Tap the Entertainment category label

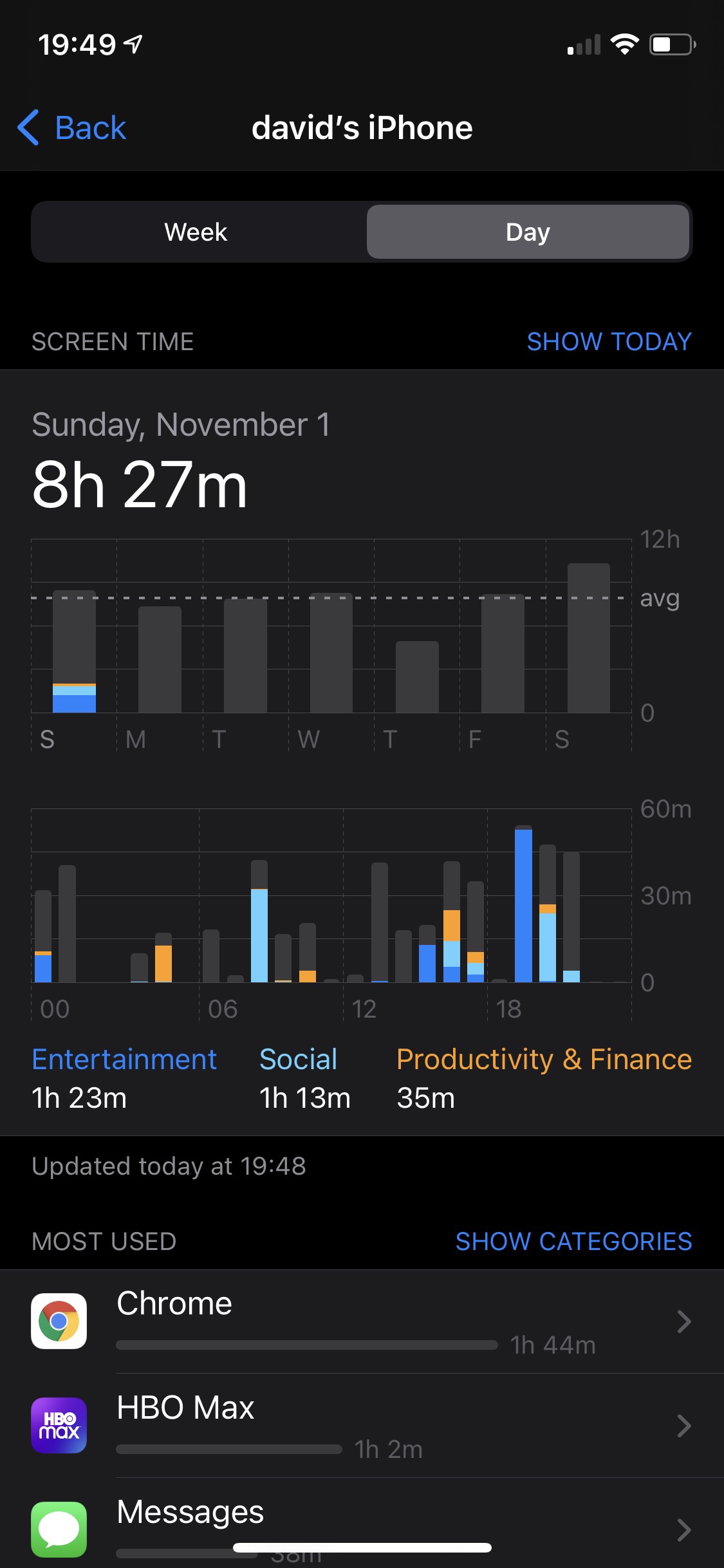tap(124, 1059)
